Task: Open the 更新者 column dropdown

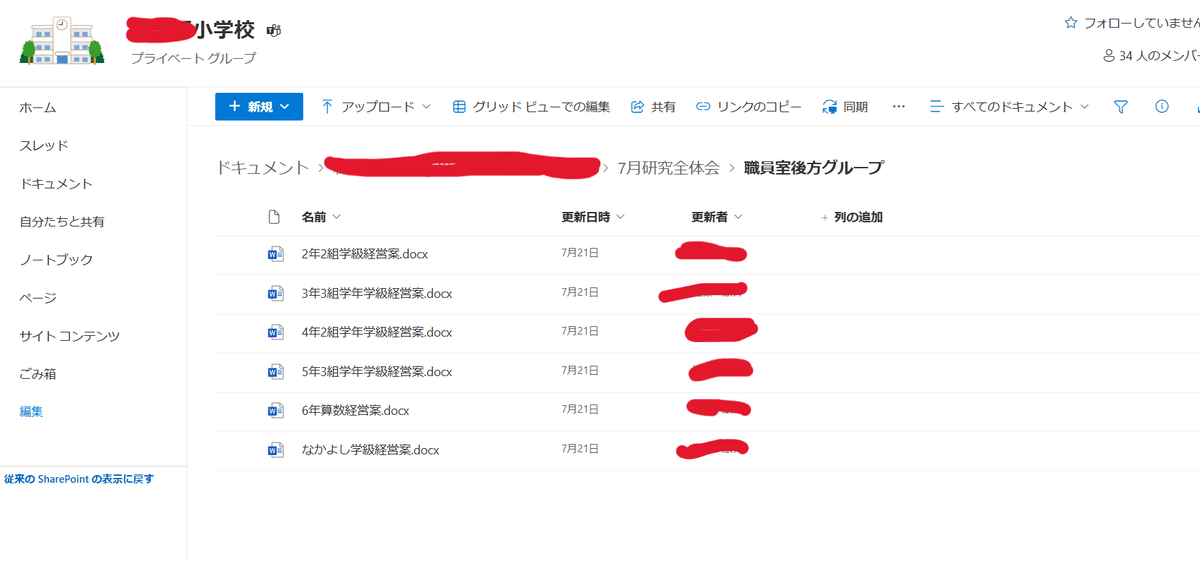Action: click(717, 217)
